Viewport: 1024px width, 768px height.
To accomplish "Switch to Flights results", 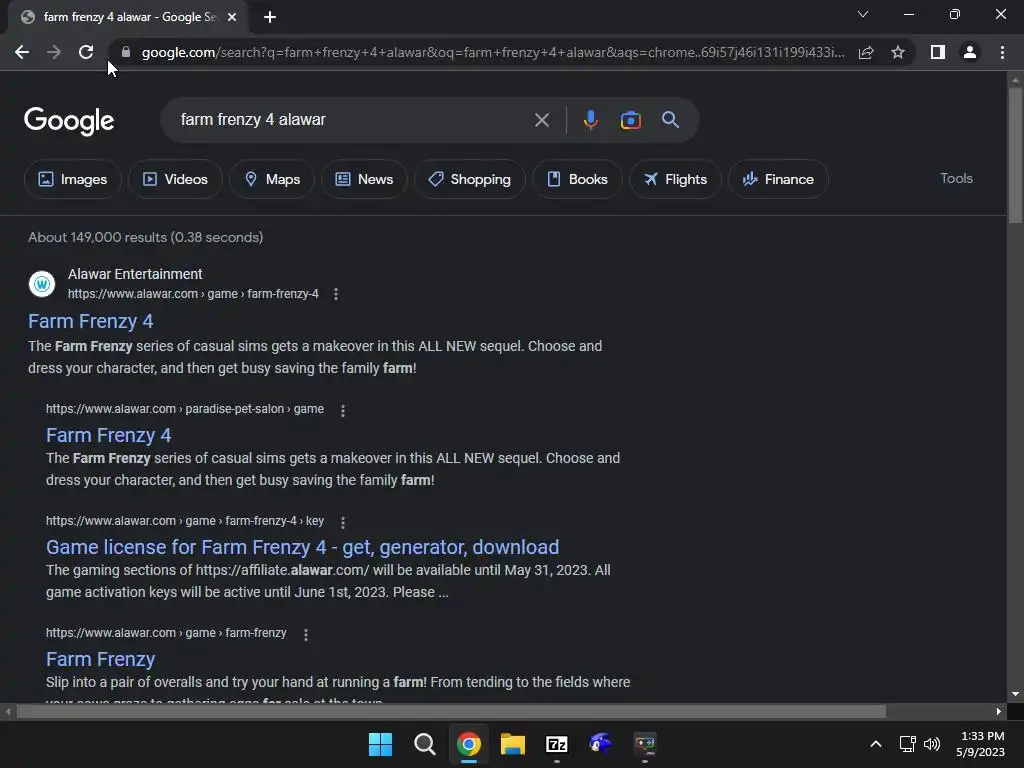I will point(675,179).
